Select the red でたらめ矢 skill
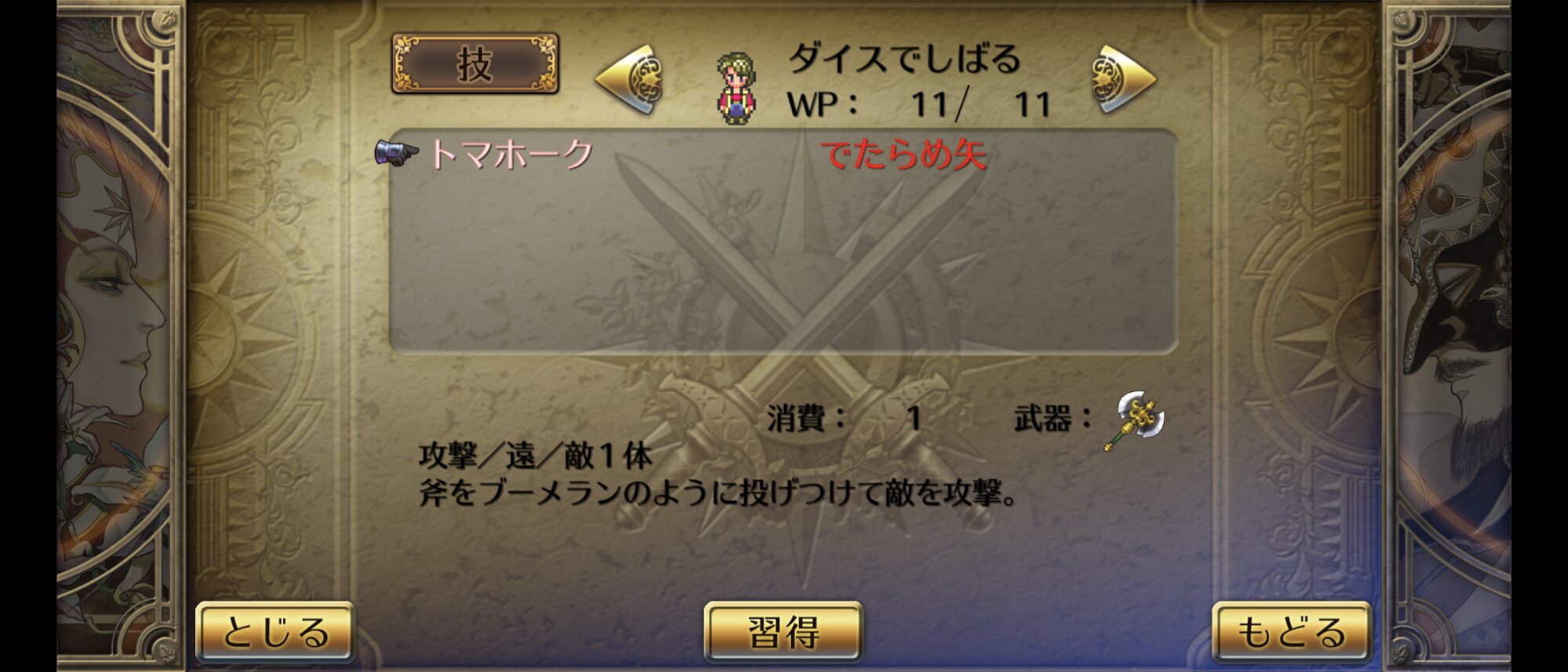The height and width of the screenshot is (672, 1568). [904, 154]
